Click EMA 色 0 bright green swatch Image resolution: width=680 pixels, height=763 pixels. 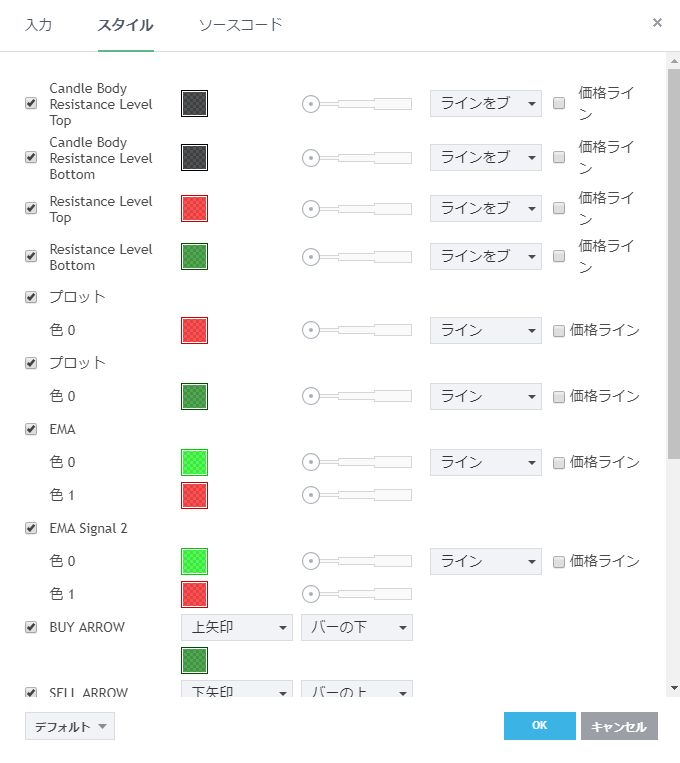[194, 462]
